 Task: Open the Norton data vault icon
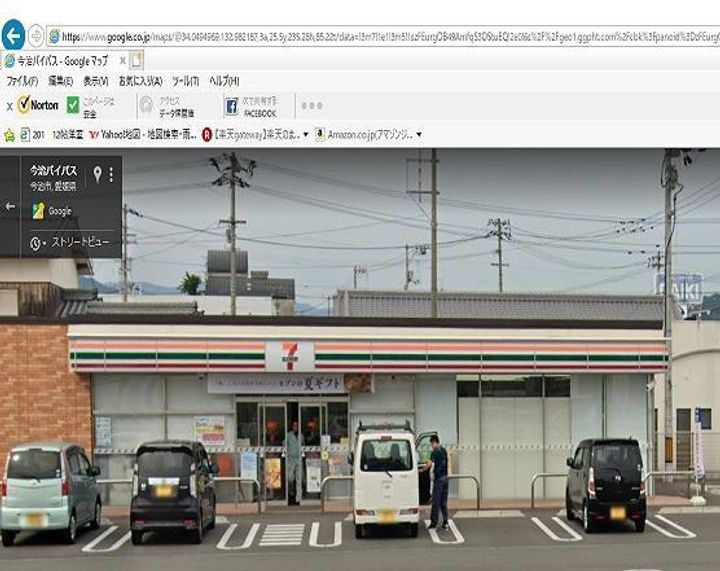pos(146,105)
